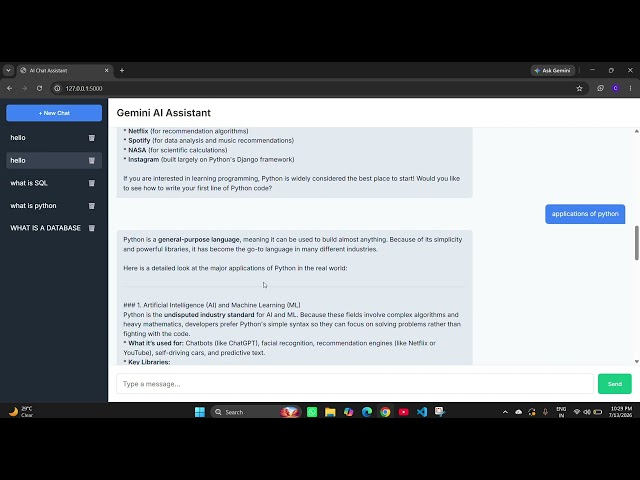The image size is (640, 480).
Task: Open the battery tray icon
Action: coord(598,412)
